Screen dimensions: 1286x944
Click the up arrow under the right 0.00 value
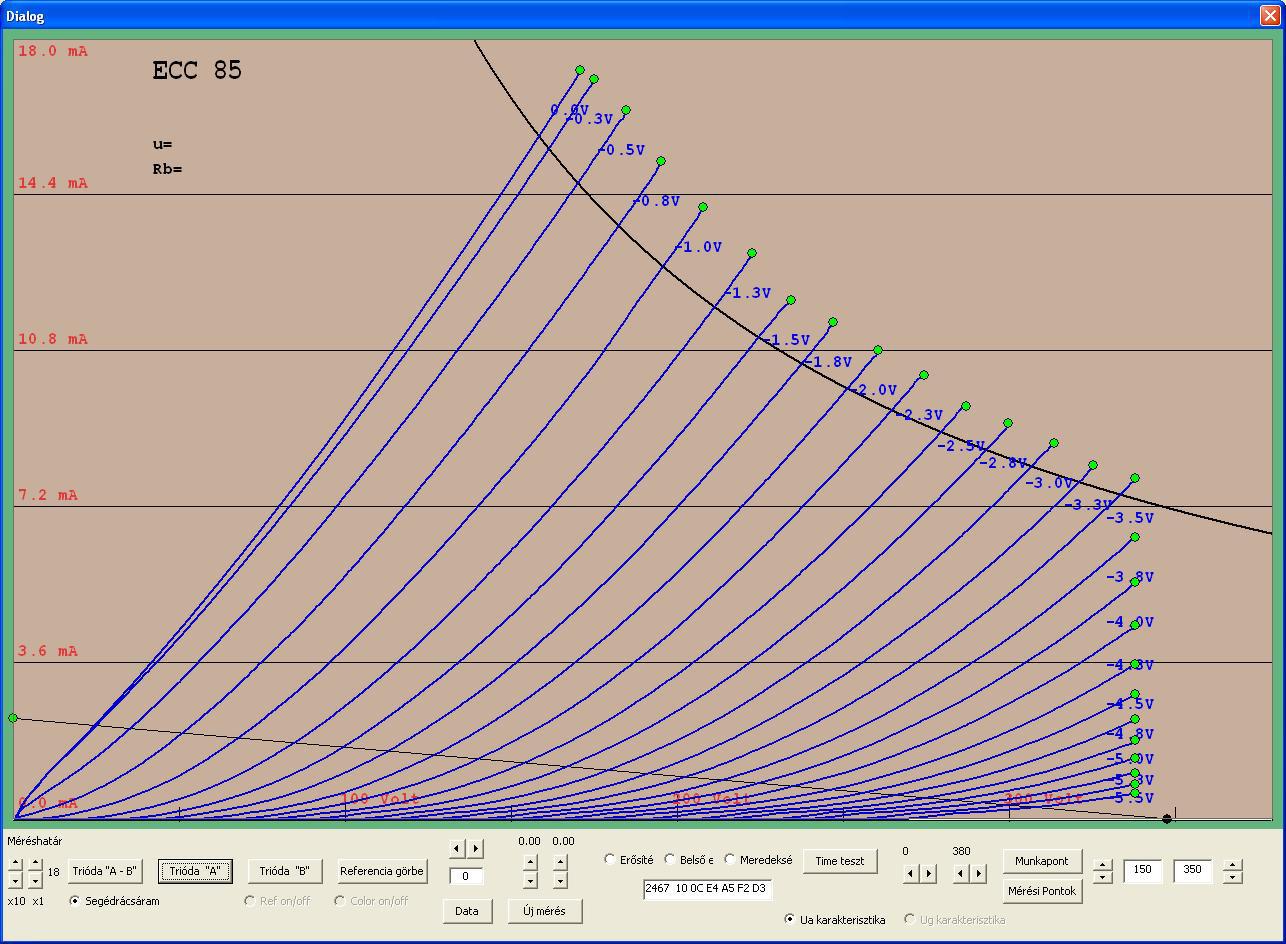click(x=560, y=862)
